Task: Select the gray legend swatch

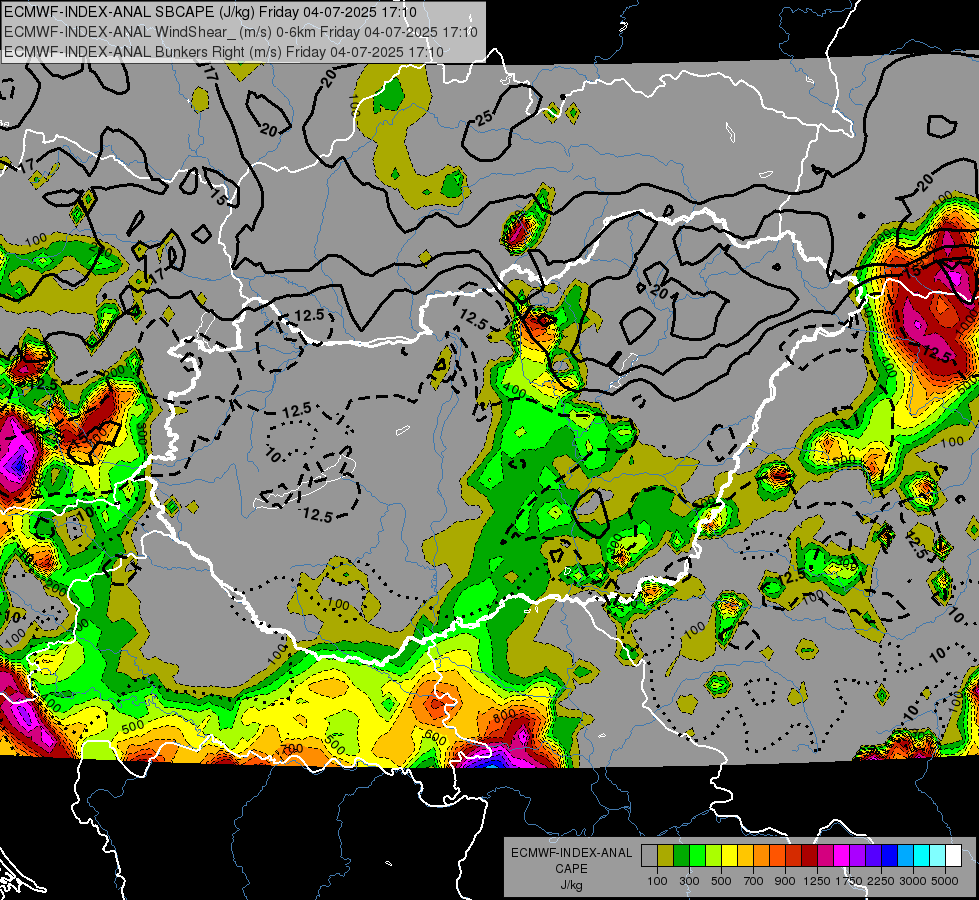Action: click(x=649, y=855)
